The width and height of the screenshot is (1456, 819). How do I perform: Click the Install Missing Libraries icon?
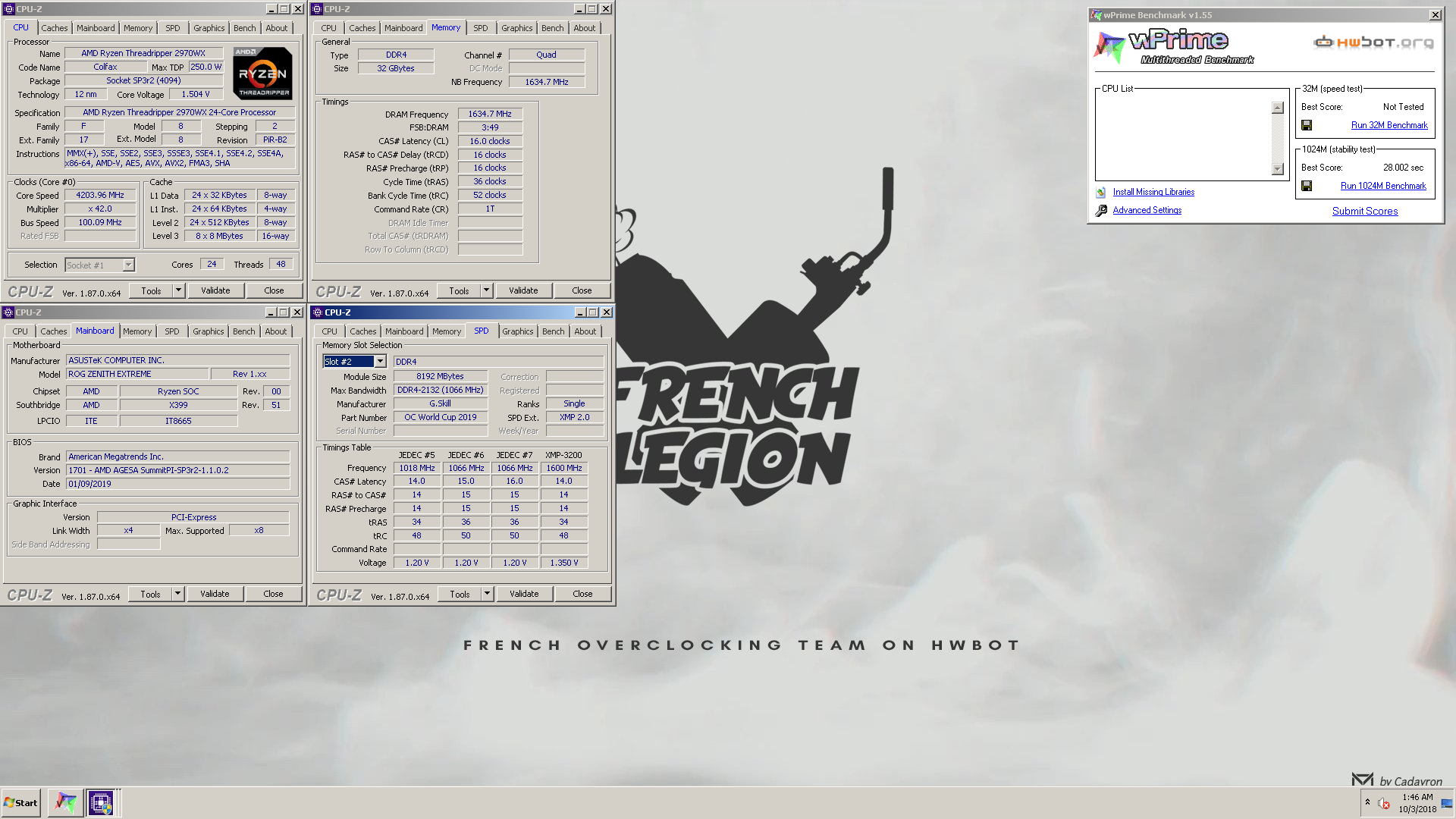[1101, 193]
